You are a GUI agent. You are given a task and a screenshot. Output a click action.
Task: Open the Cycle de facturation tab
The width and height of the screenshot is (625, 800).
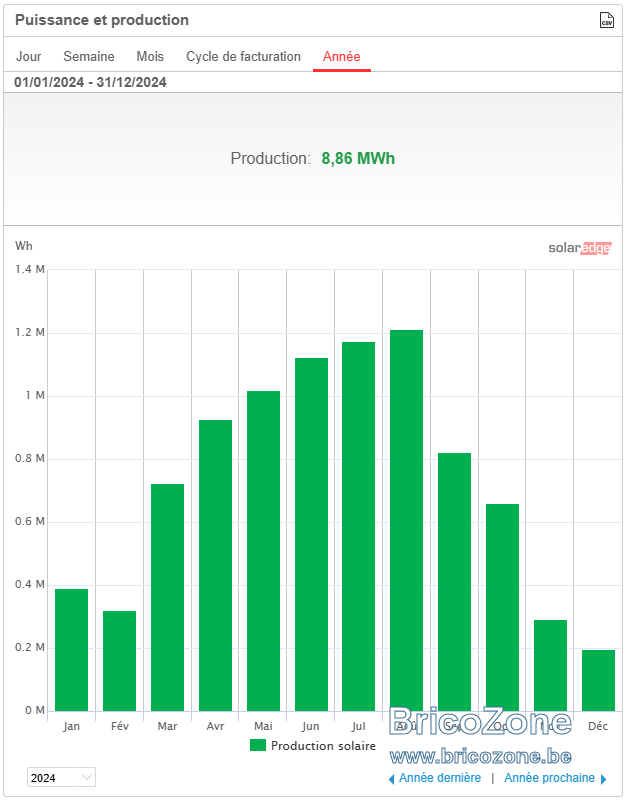243,56
